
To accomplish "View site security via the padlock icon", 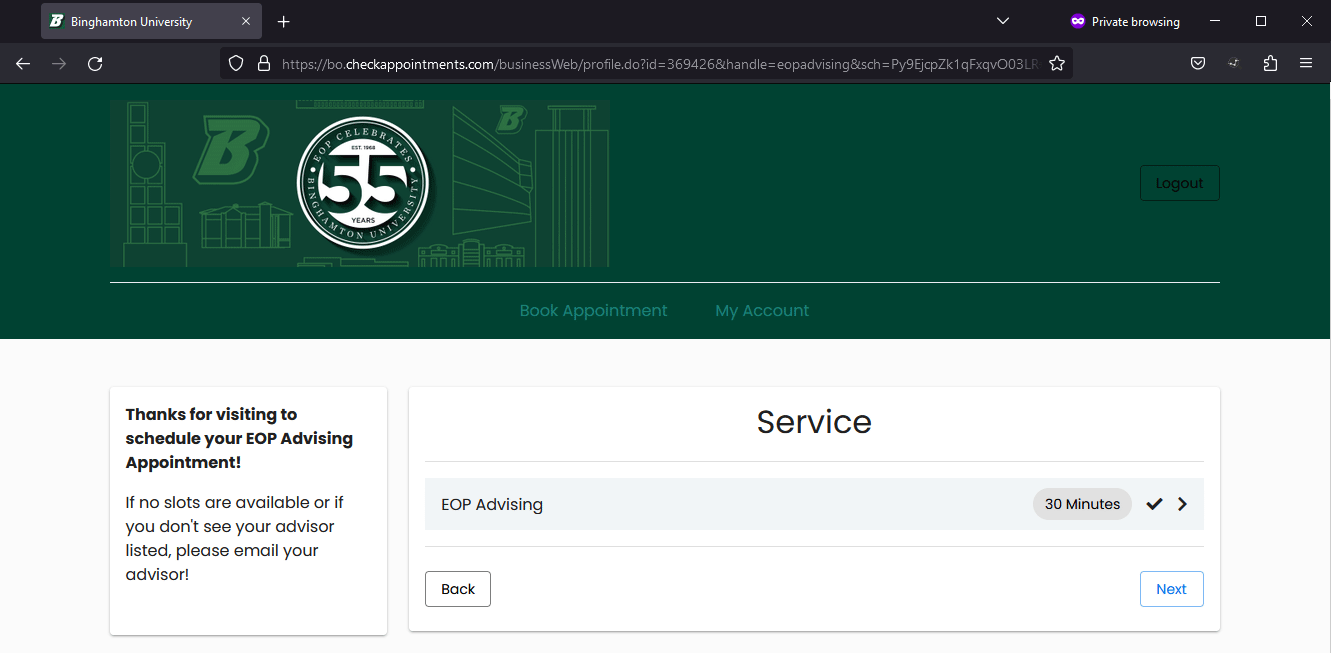I will [x=264, y=64].
